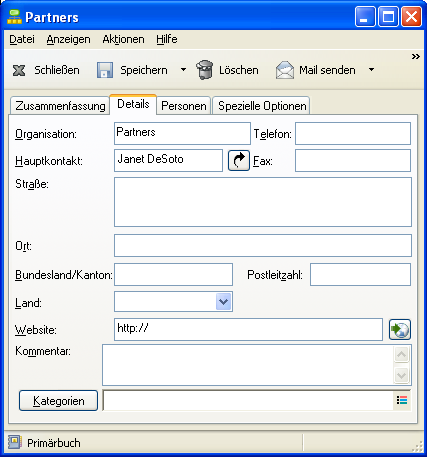Focus the Telefon input field
Screen dimensions: 427x457
(353, 133)
